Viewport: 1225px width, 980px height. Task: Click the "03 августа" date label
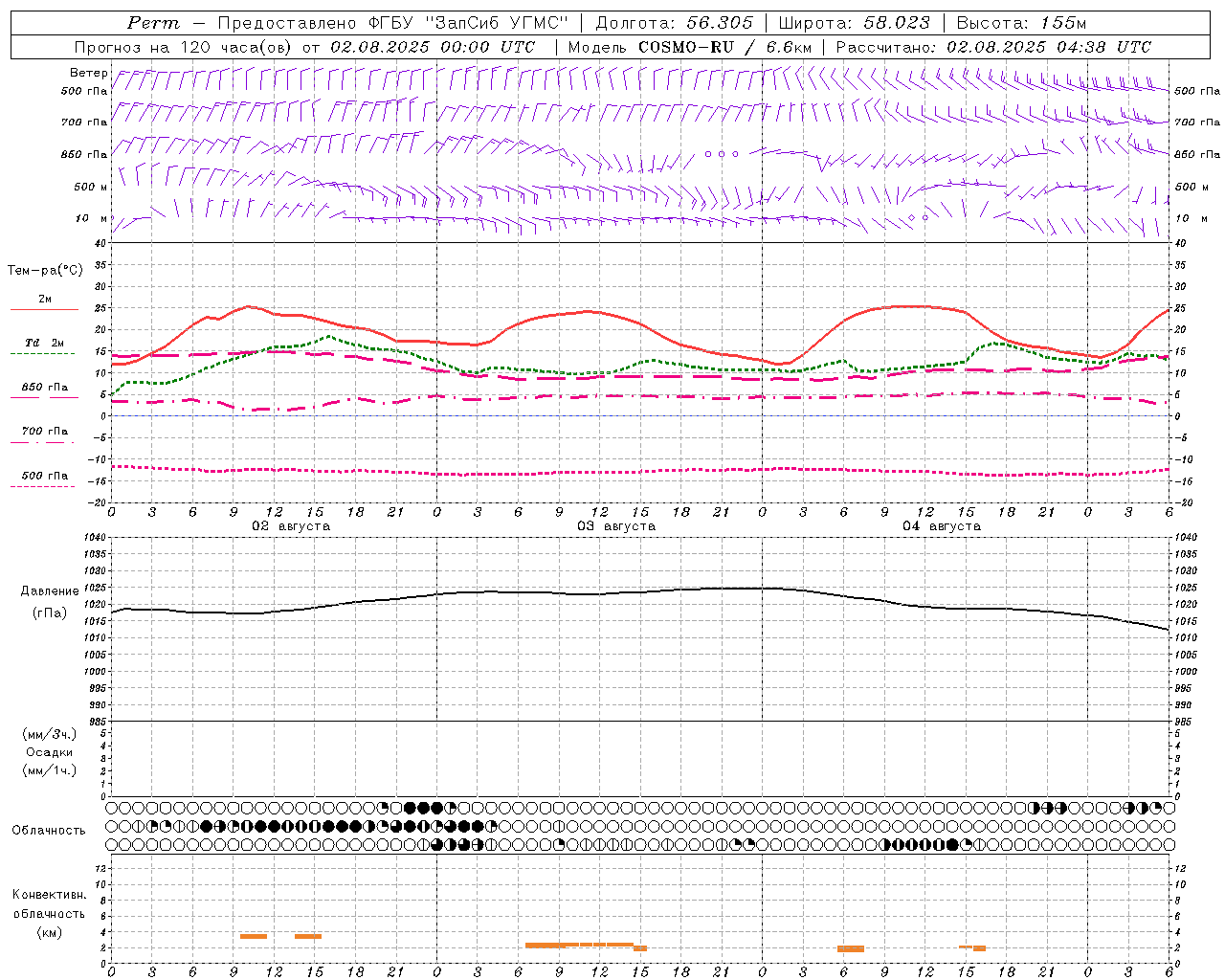point(616,526)
